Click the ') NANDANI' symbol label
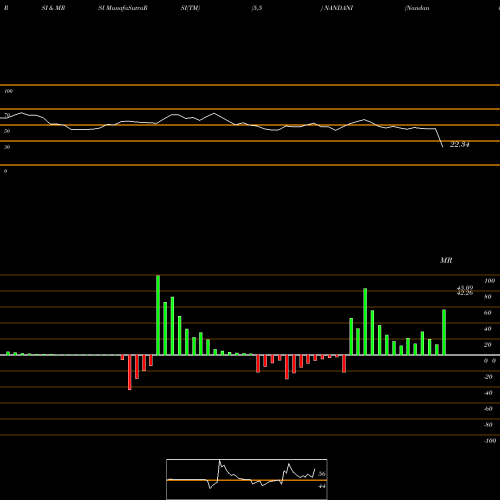This screenshot has width=500, height=500. click(337, 8)
